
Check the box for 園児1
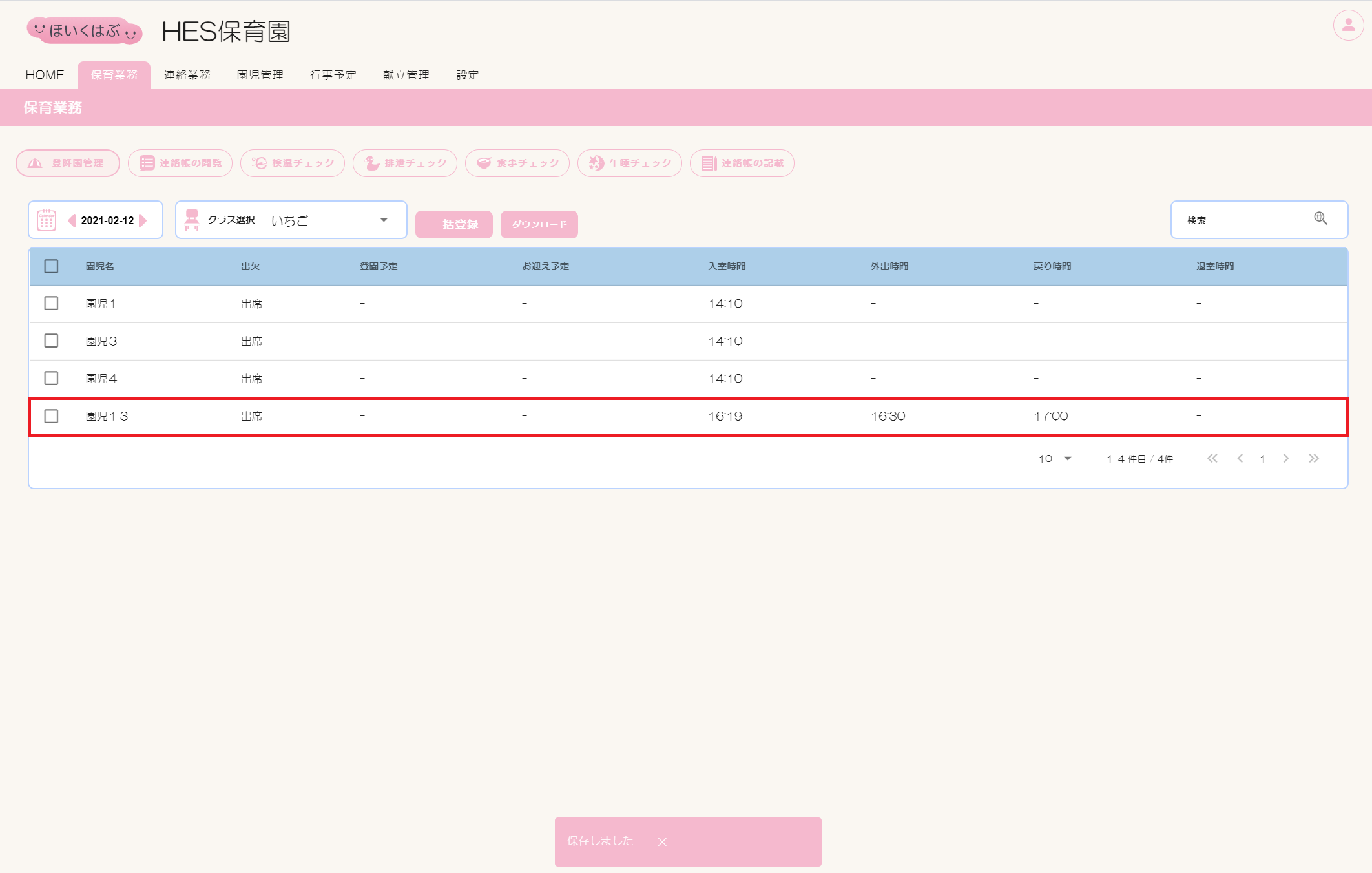coord(51,303)
